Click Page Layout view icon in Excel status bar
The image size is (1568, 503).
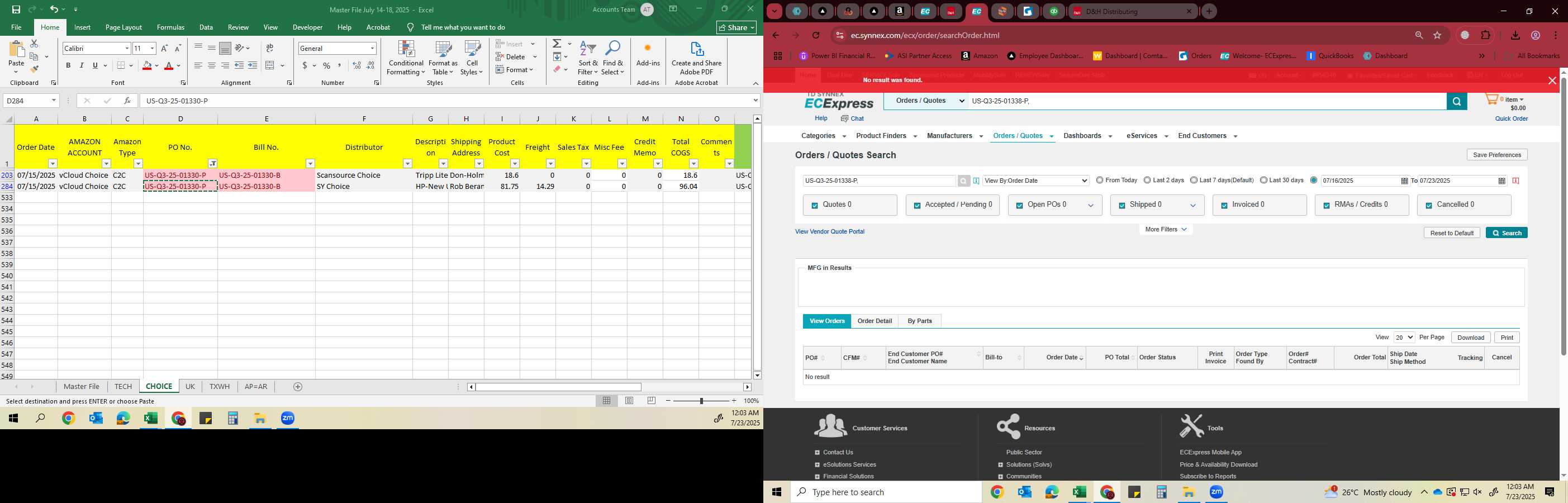(x=629, y=401)
